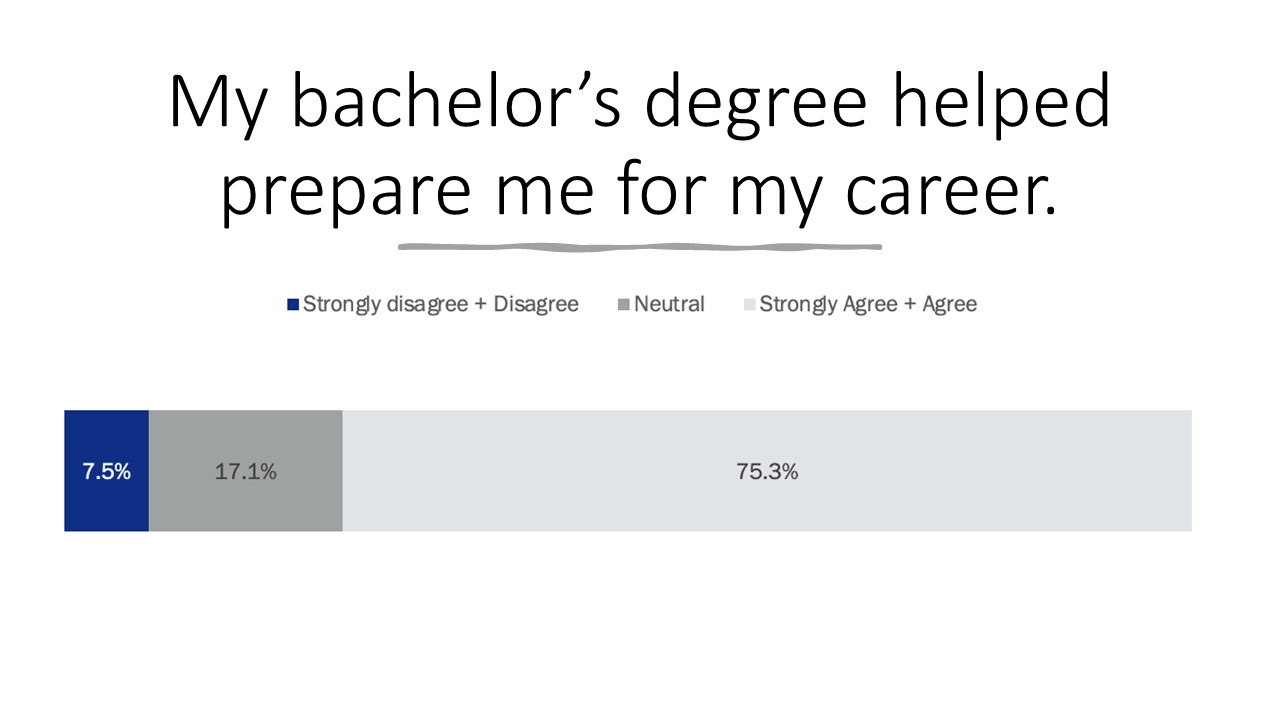The width and height of the screenshot is (1280, 720).
Task: Click the 75.3% data label
Action: pyautogui.click(x=767, y=472)
